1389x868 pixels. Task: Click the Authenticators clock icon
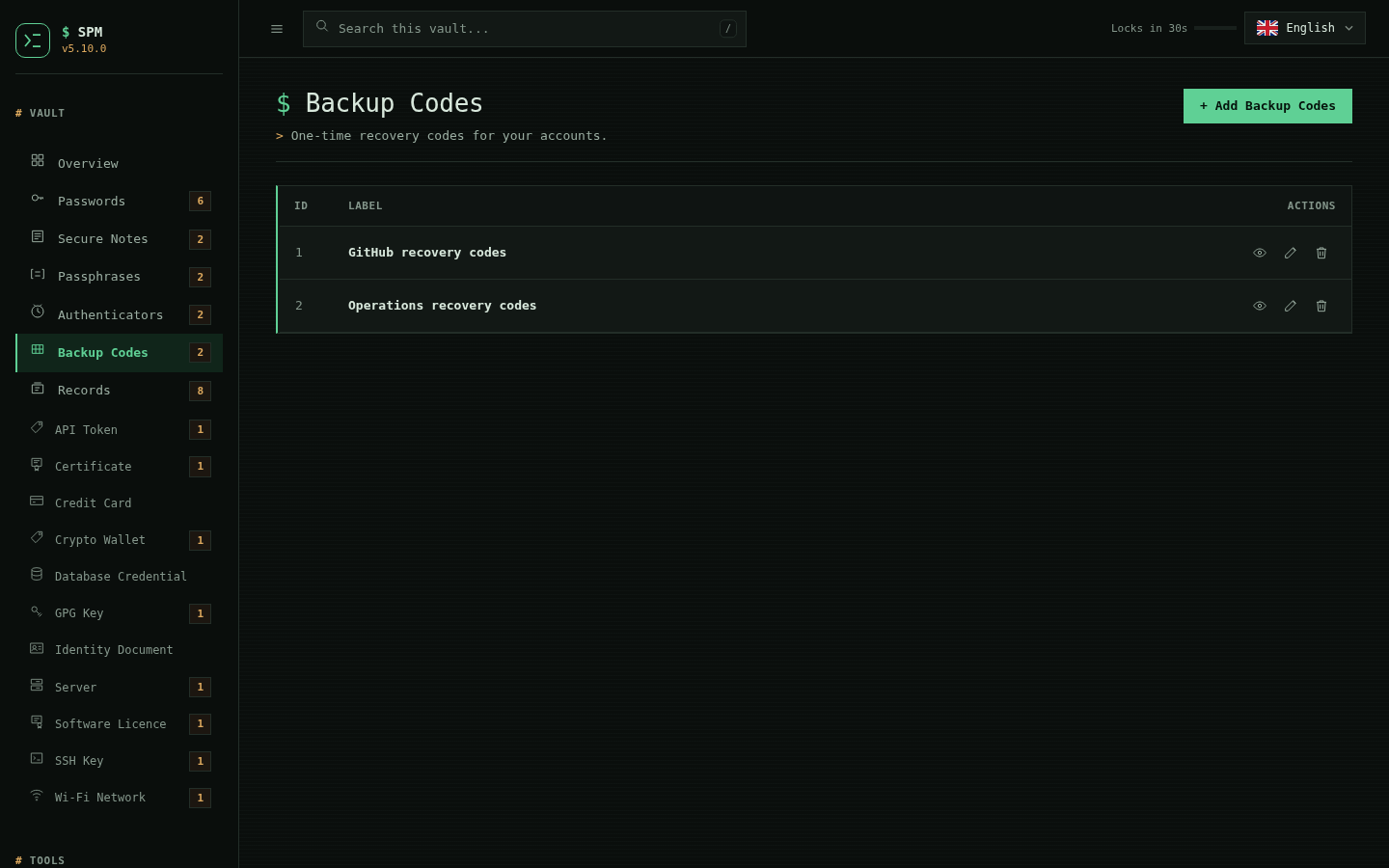[38, 312]
